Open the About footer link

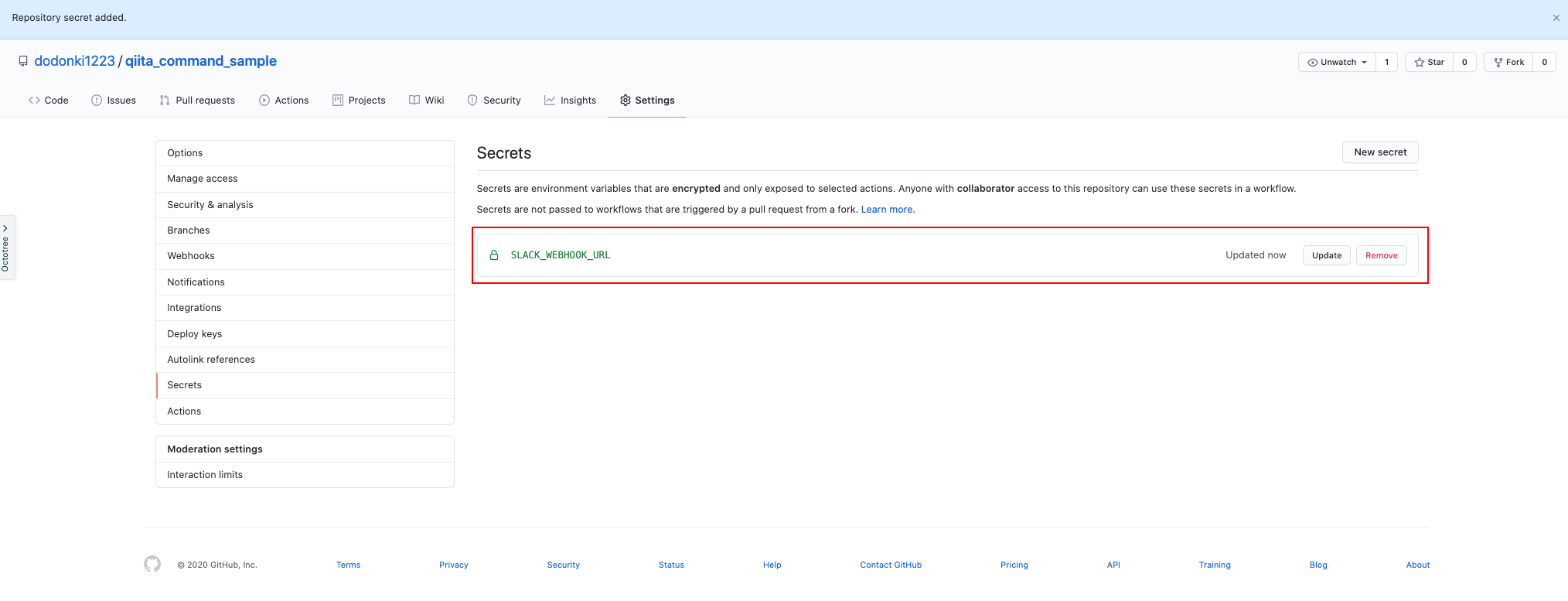[x=1418, y=565]
